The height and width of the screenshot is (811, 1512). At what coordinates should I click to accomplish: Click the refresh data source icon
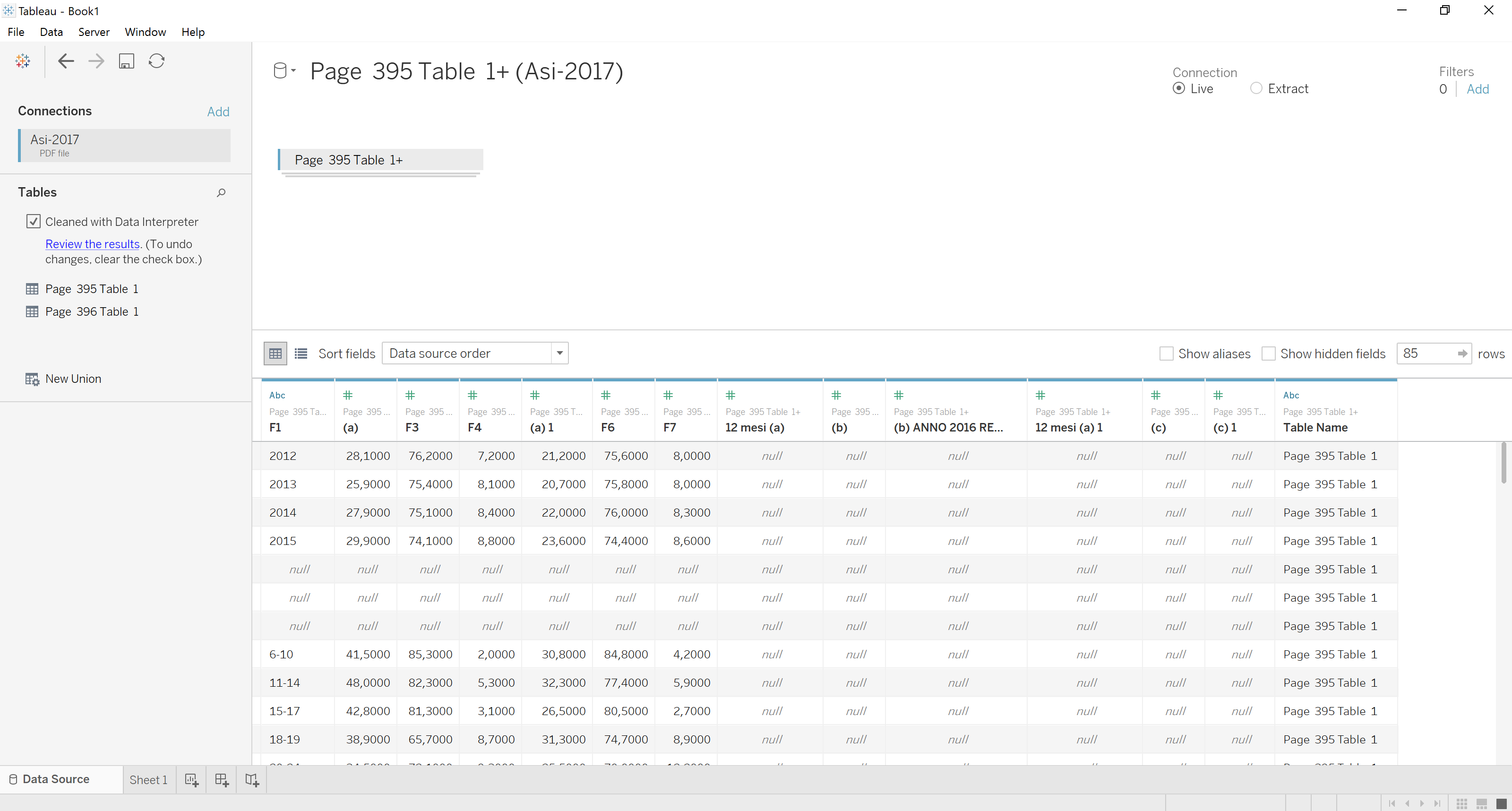coord(157,61)
